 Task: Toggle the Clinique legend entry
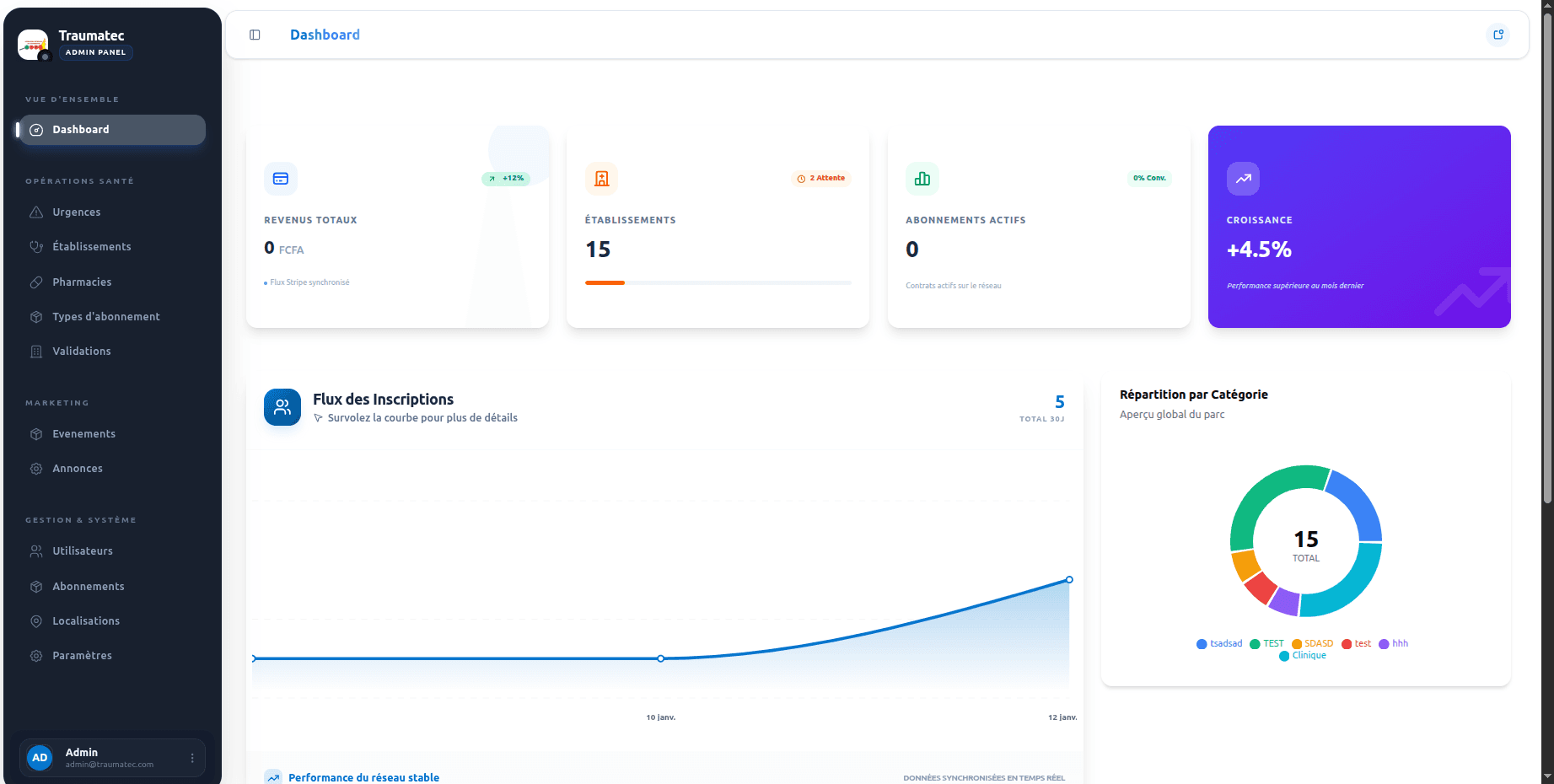point(1303,656)
